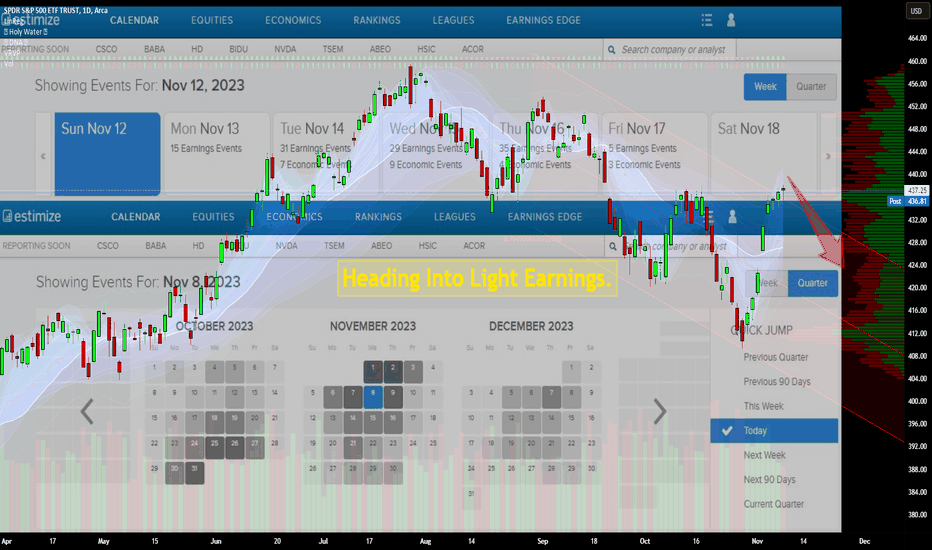Image resolution: width=932 pixels, height=550 pixels.
Task: Select November 15 in the calendar
Action: tap(373, 422)
